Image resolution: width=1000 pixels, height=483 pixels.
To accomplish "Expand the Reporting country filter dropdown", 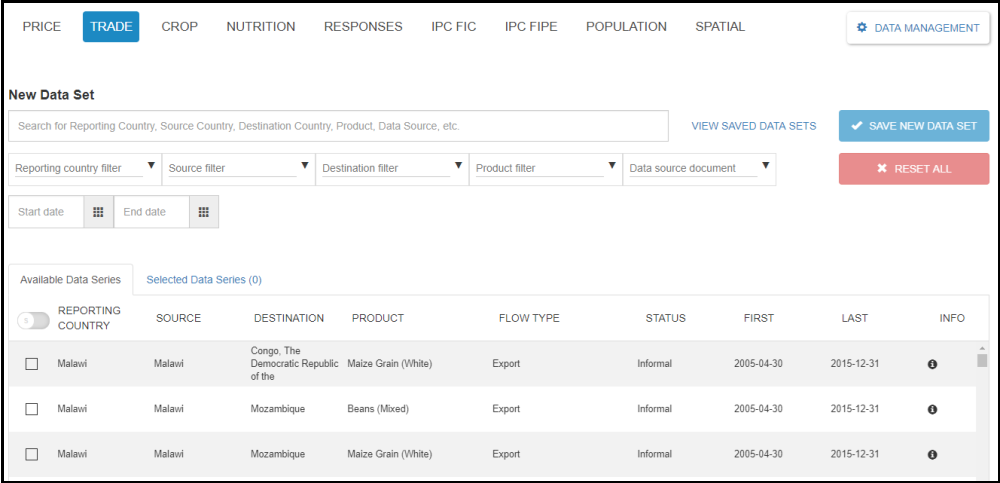I will [84, 168].
